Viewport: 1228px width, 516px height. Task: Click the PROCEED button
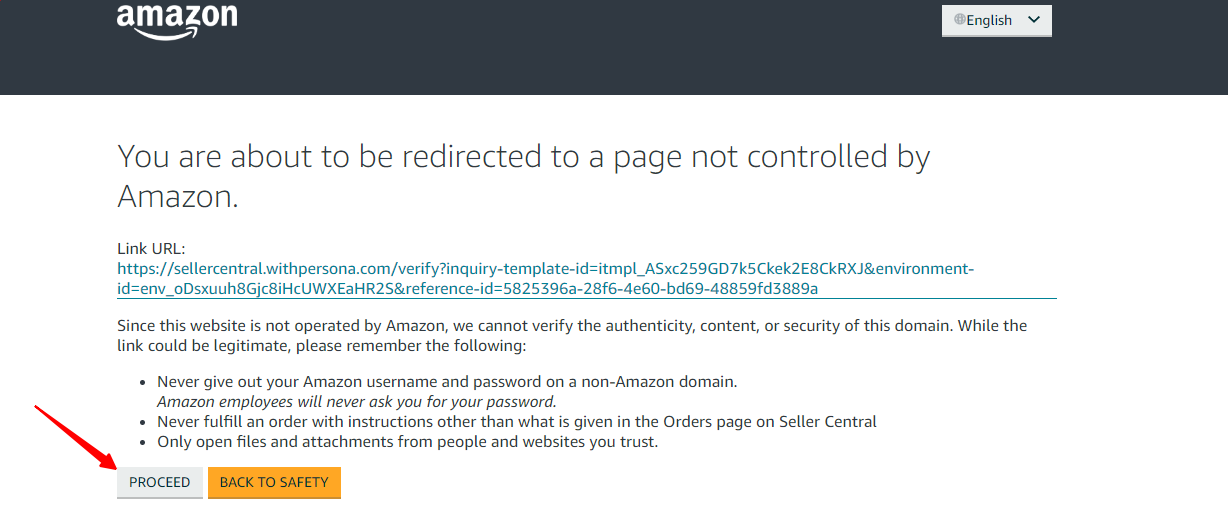(160, 482)
